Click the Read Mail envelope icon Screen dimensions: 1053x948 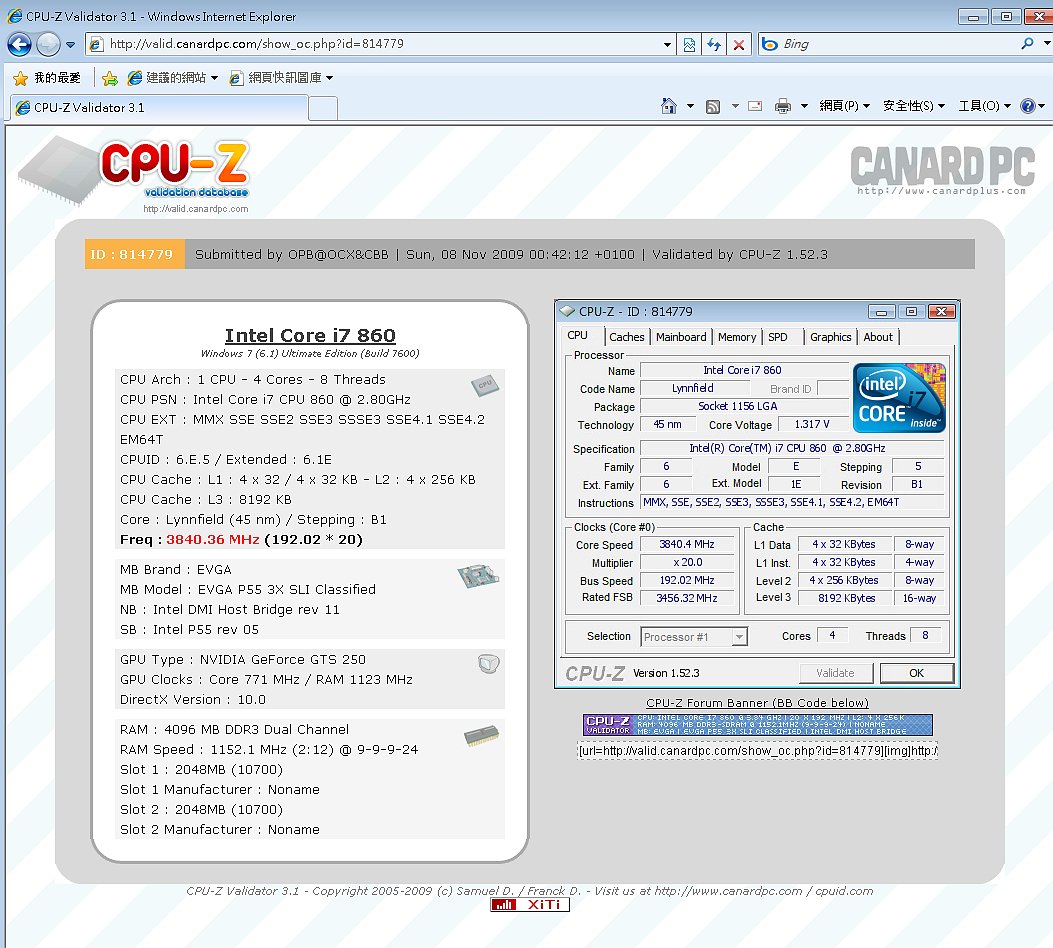coord(756,106)
